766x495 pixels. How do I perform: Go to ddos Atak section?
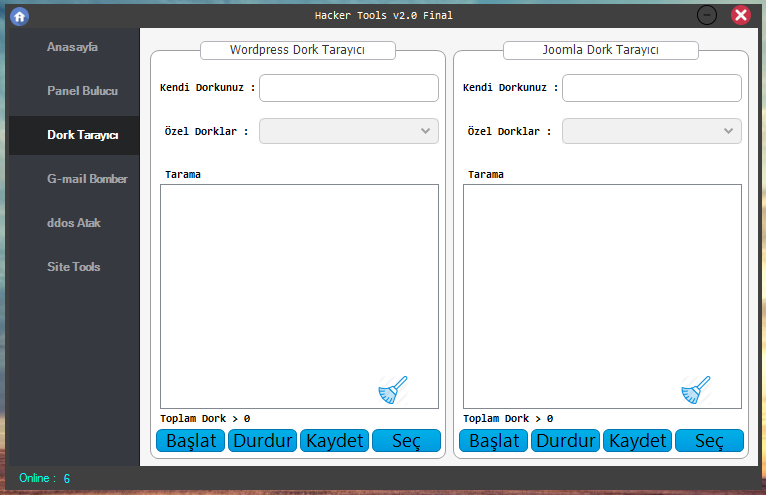[73, 223]
